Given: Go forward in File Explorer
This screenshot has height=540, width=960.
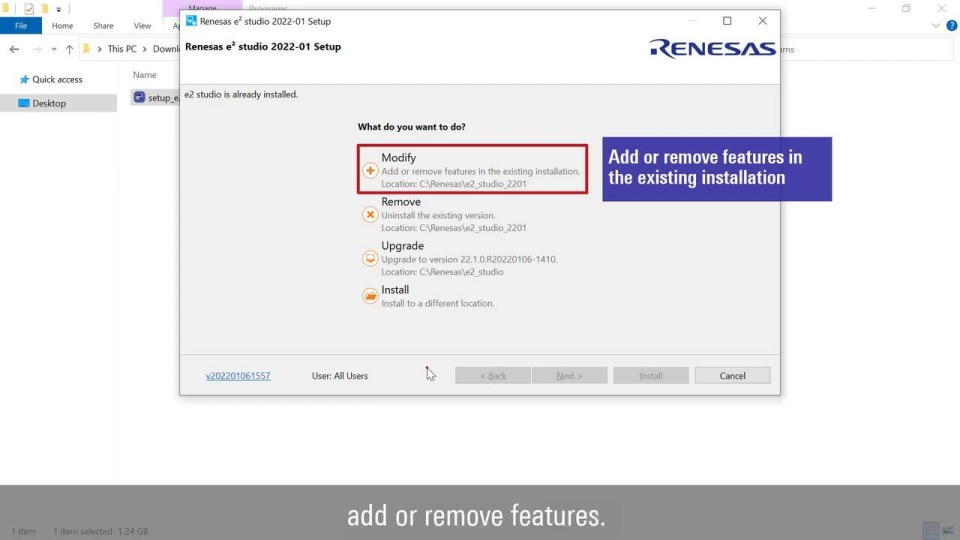Looking at the screenshot, I should (x=37, y=49).
